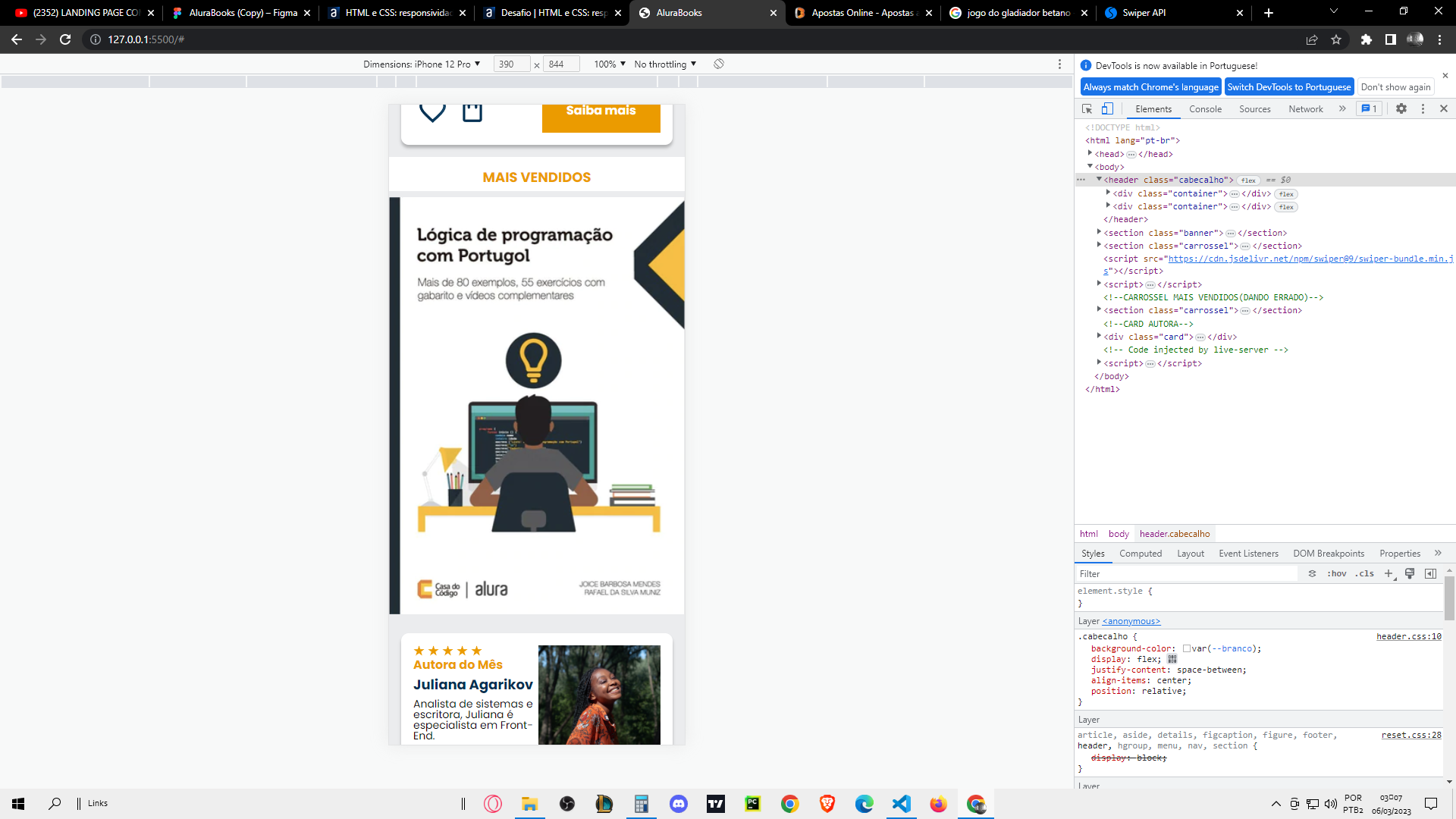Viewport: 1456px width, 819px height.
Task: Open the anonymous layer link
Action: click(1131, 621)
